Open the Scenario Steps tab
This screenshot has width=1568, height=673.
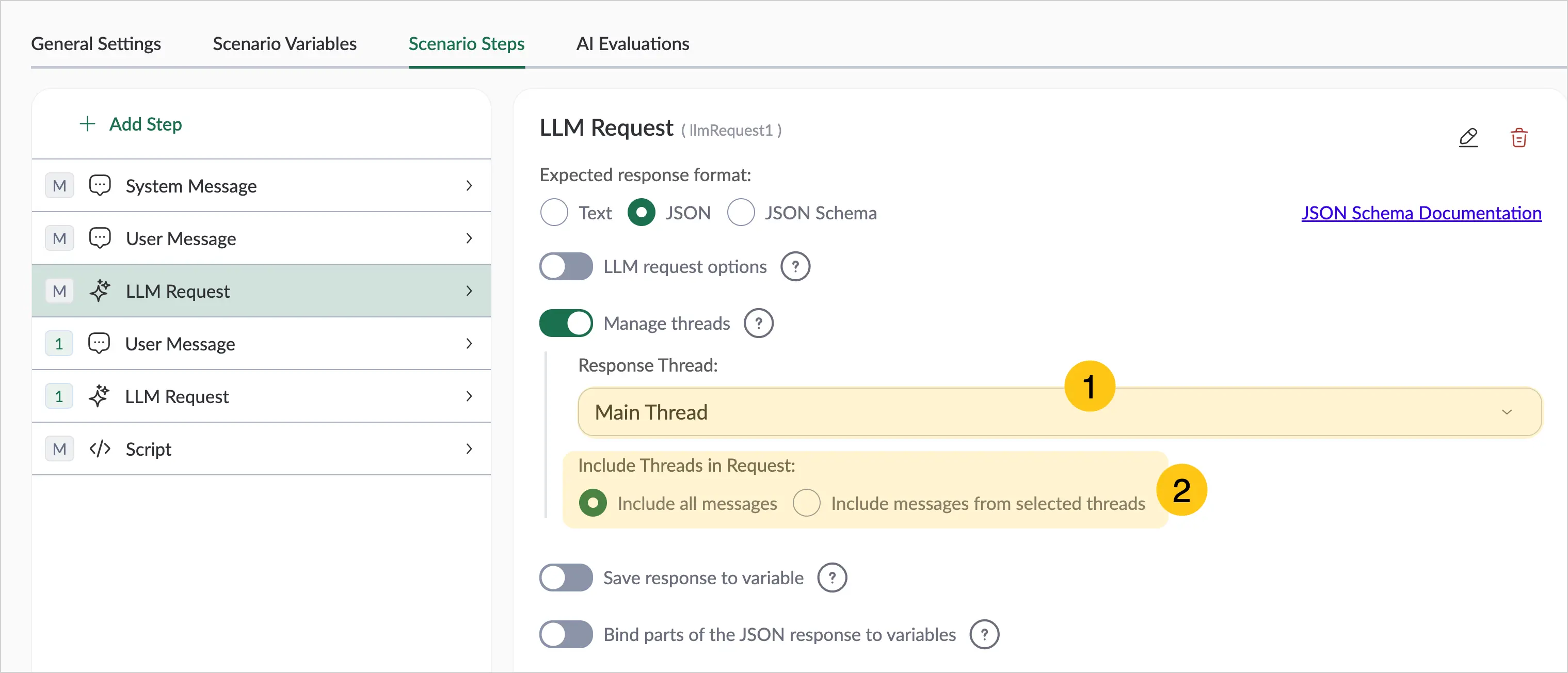click(x=466, y=44)
